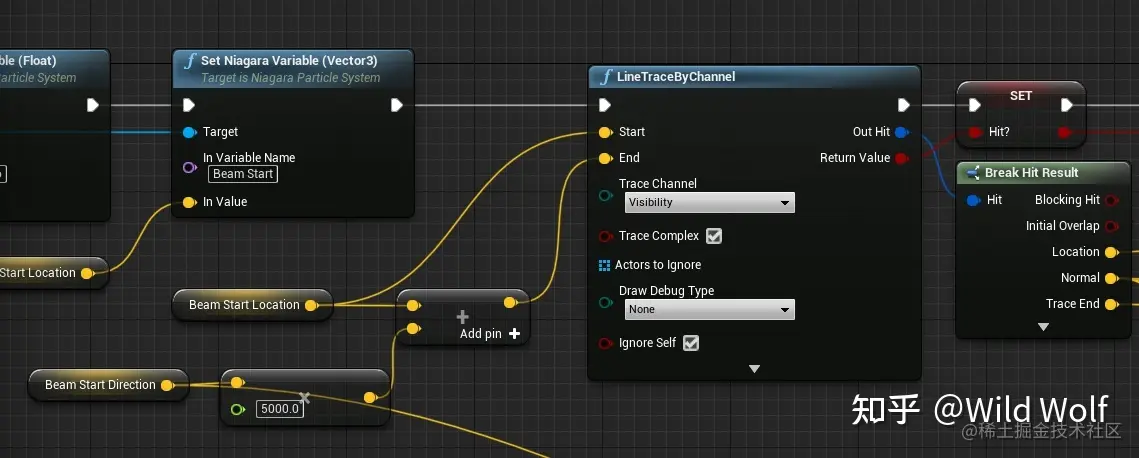1139x458 pixels.
Task: Toggle the Ignore Self checkbox
Action: tap(691, 343)
